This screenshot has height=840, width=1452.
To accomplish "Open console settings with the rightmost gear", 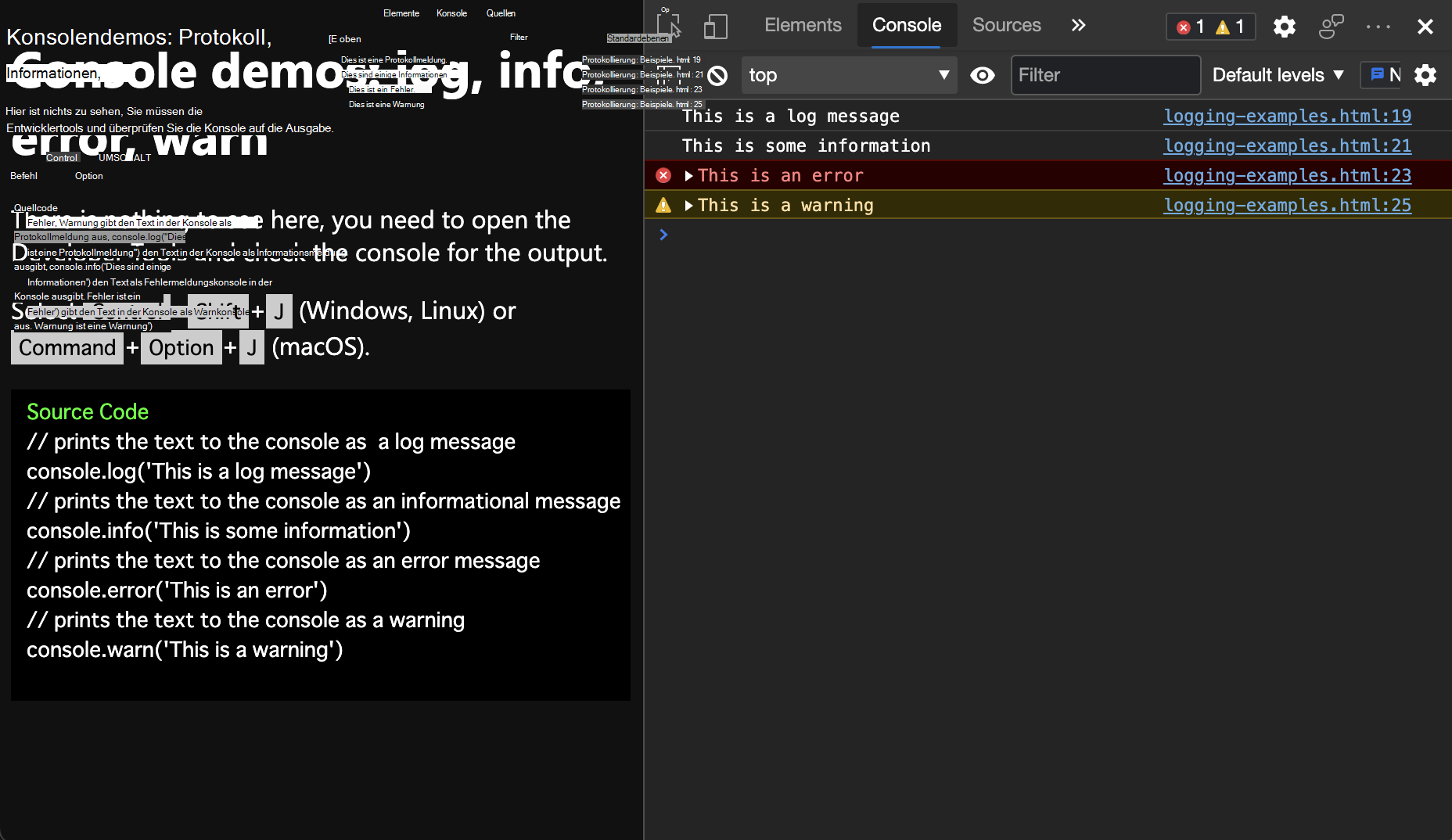I will point(1425,75).
